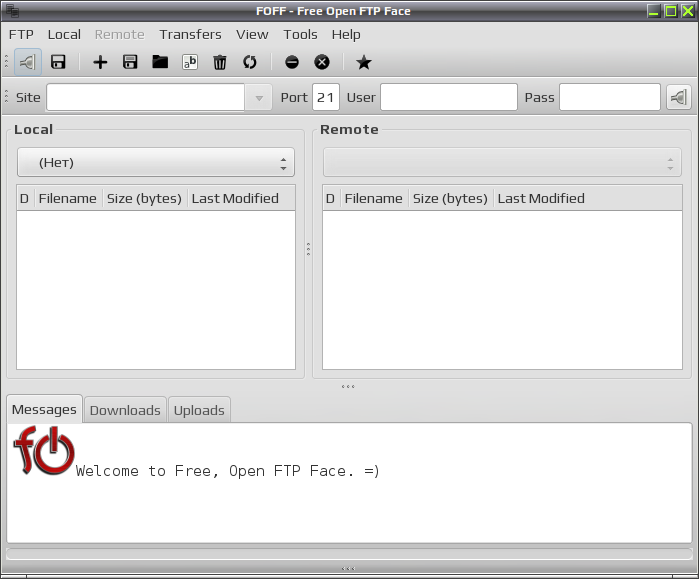Sort Remote list by Last Modified column
The image size is (699, 579).
point(588,198)
